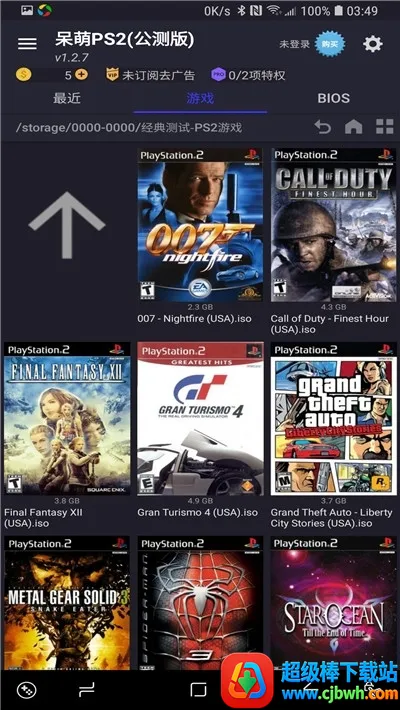Open the 007 Nightfire game cover

(200, 225)
